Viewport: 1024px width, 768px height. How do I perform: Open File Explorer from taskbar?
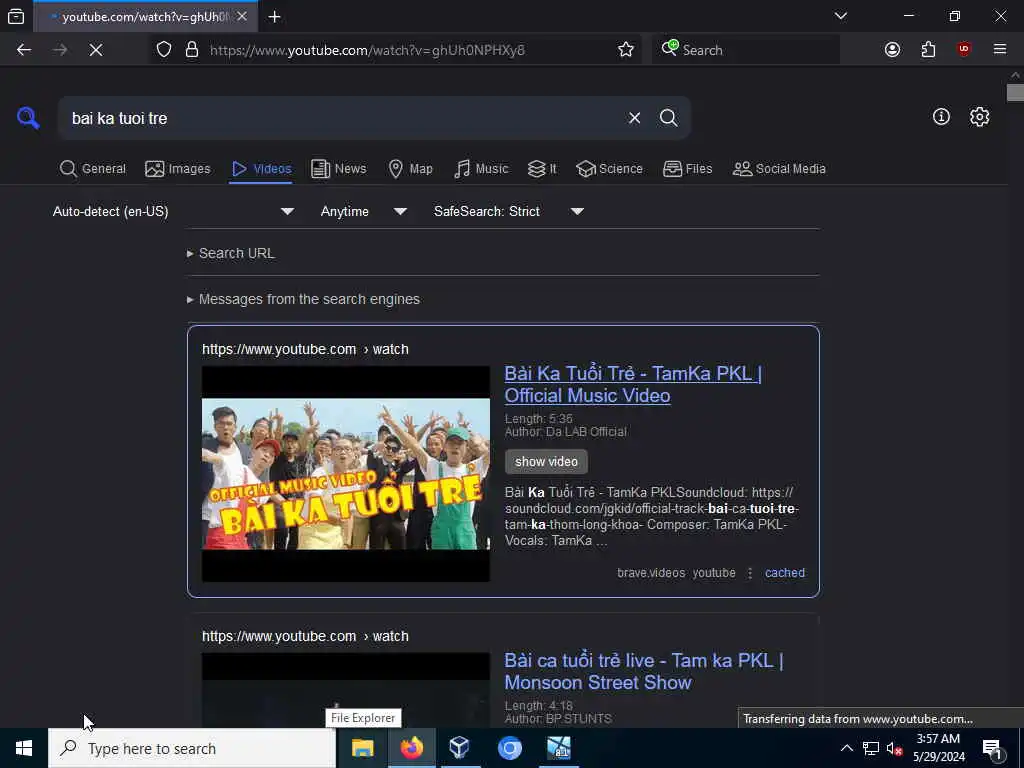[362, 748]
